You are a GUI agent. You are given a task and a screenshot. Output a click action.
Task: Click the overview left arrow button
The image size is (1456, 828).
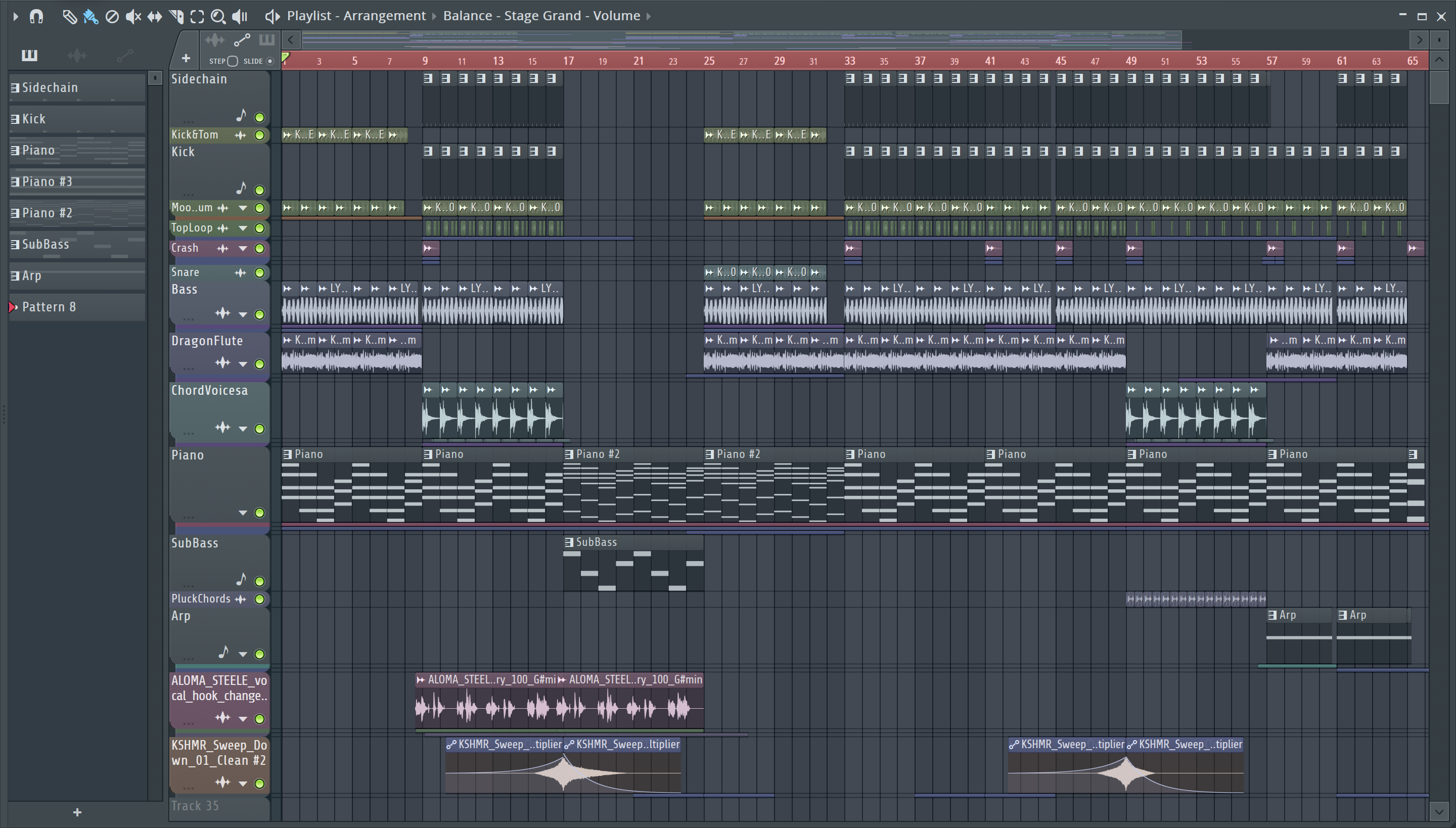pyautogui.click(x=291, y=40)
